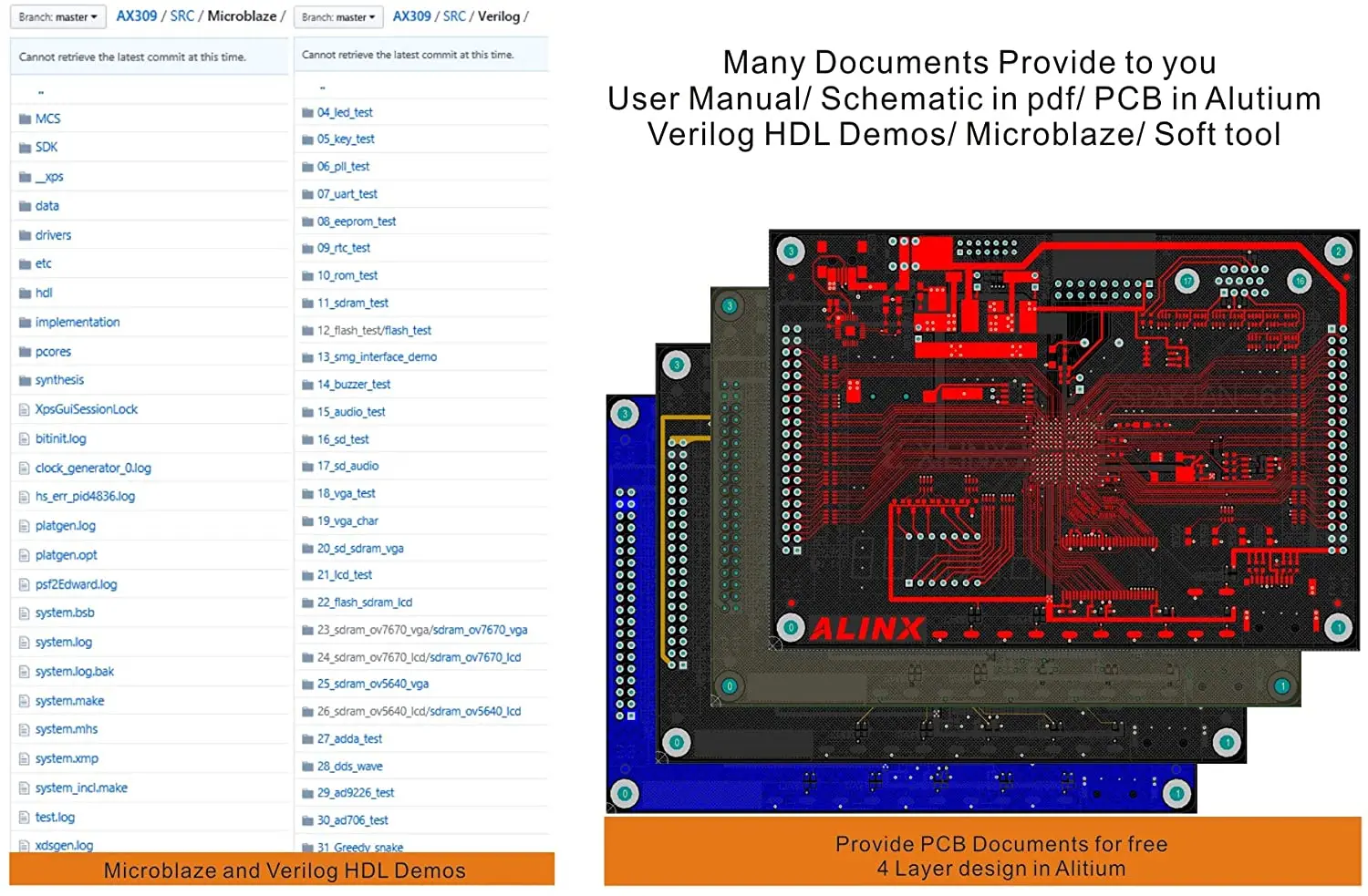Click the folder icon beside 21_lcd_test
The height and width of the screenshot is (896, 1368).
307,575
